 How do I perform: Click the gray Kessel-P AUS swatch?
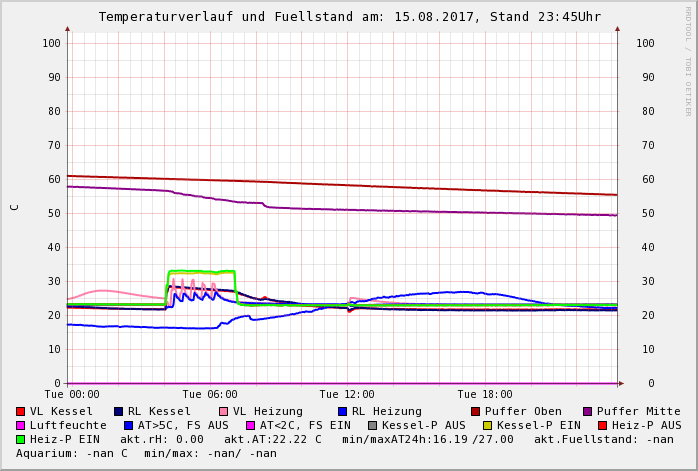(372, 425)
